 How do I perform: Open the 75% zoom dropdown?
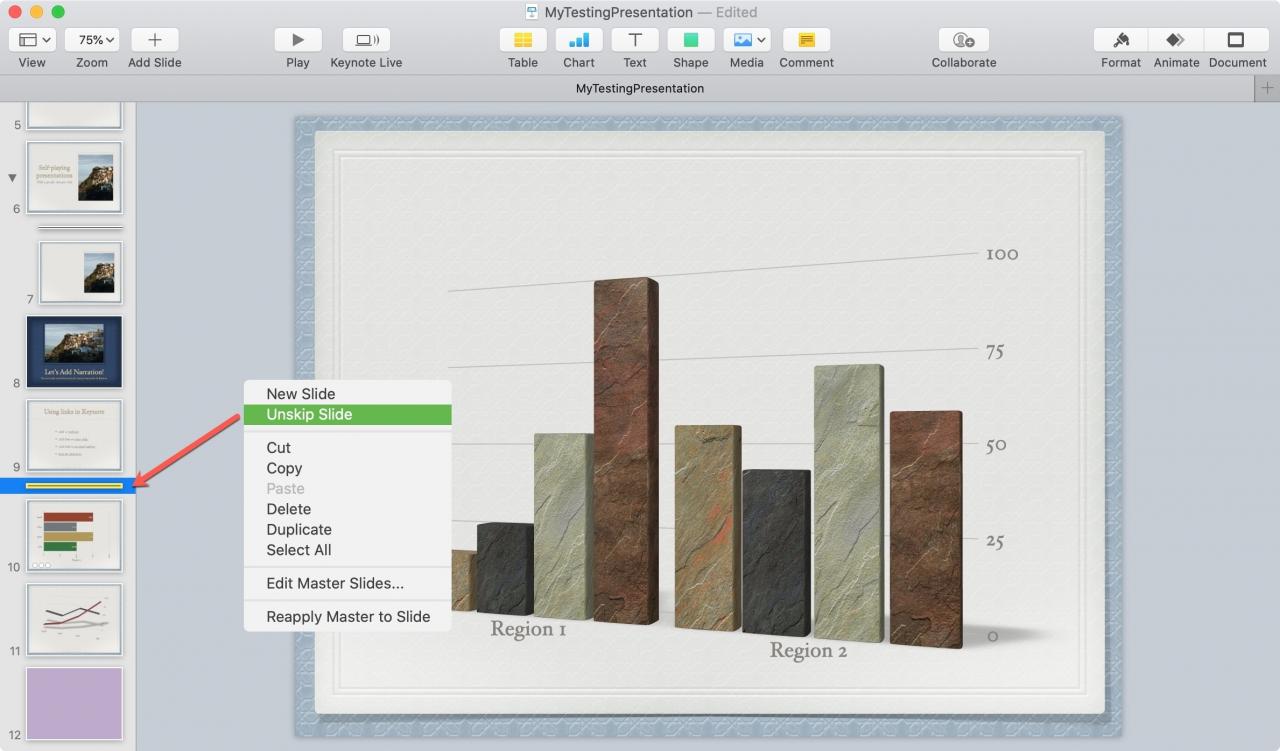click(92, 40)
